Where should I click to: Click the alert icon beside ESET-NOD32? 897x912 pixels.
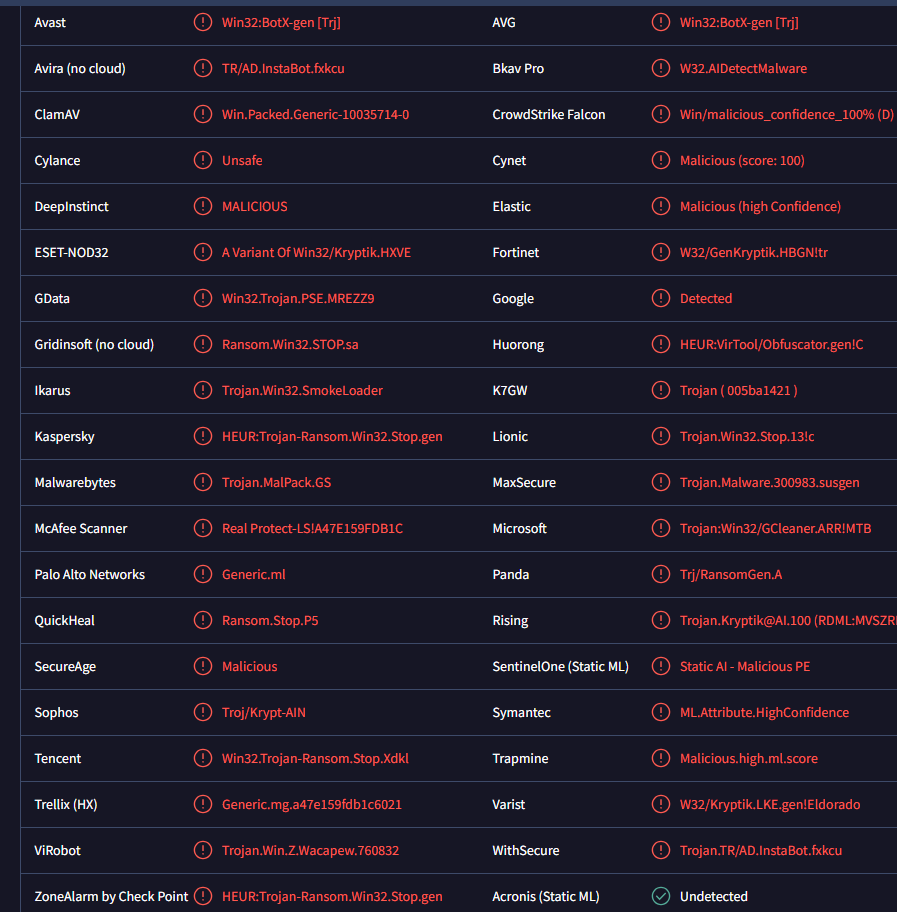coord(203,253)
